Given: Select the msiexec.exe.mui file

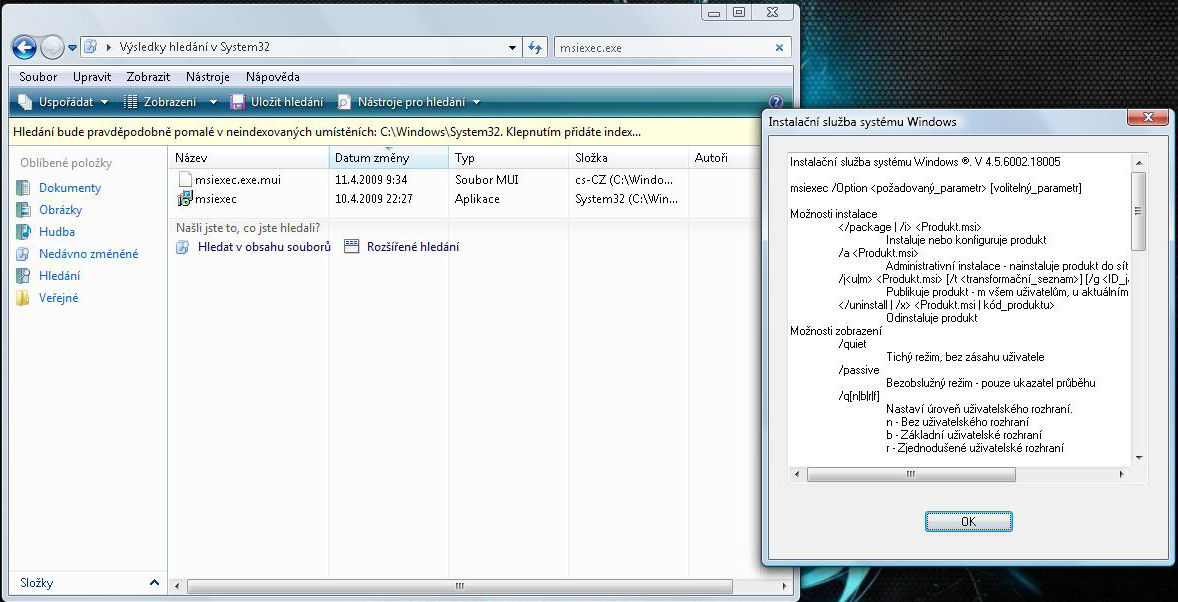Looking at the screenshot, I should (237, 180).
